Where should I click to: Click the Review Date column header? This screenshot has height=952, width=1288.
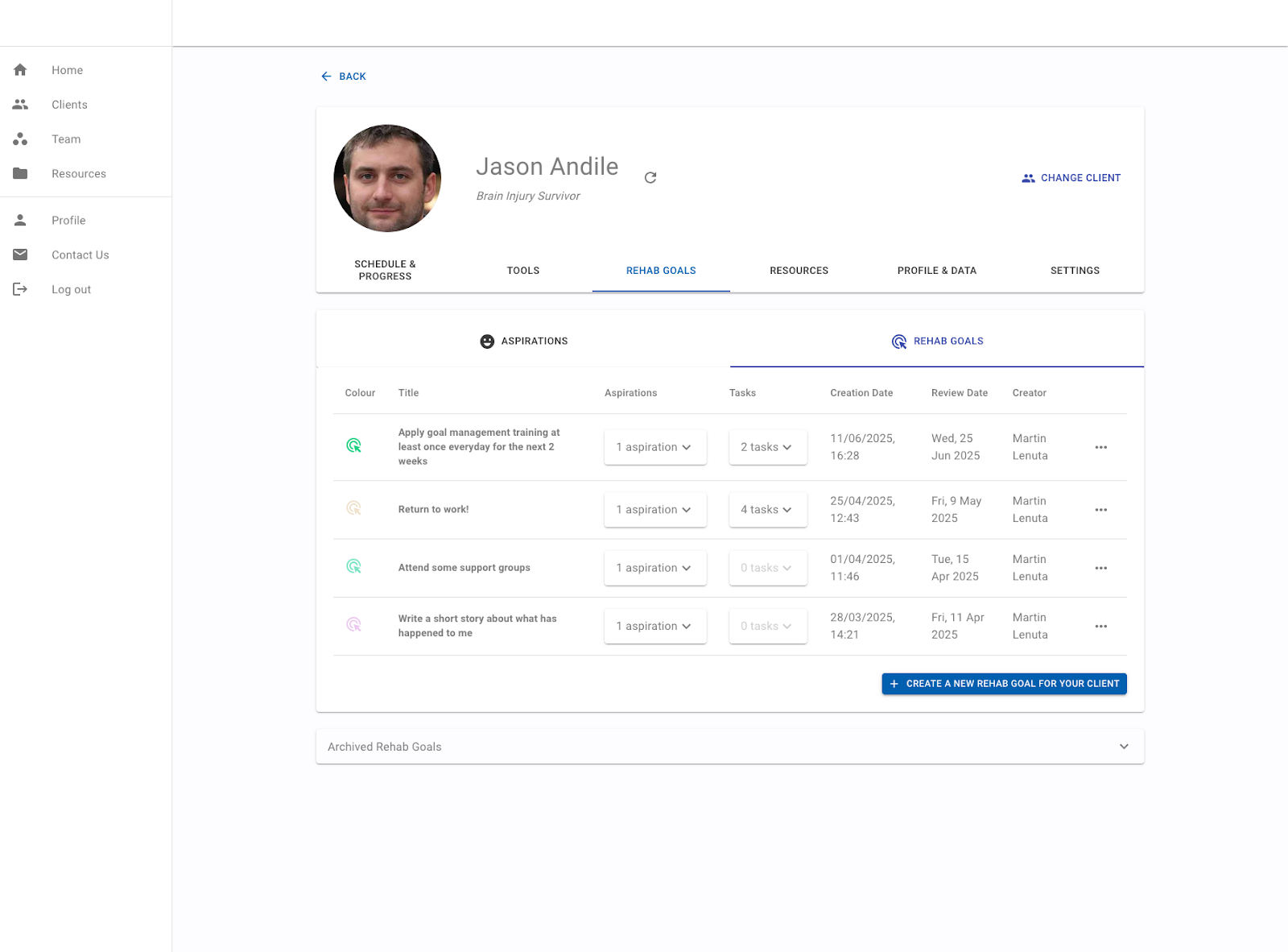960,393
